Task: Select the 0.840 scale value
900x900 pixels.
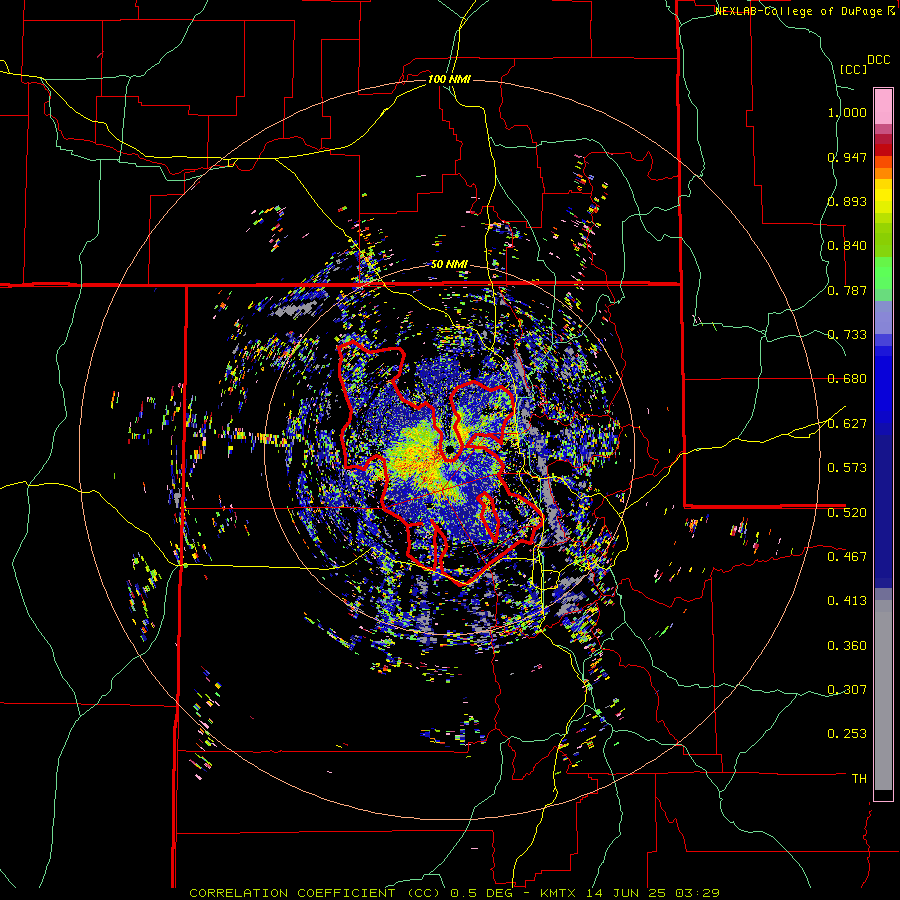Action: pyautogui.click(x=847, y=246)
